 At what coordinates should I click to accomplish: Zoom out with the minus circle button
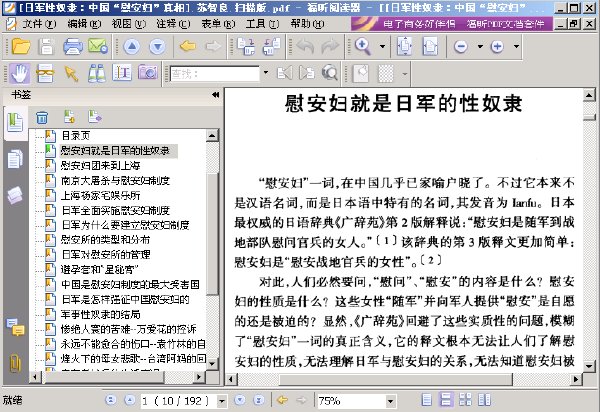click(461, 47)
